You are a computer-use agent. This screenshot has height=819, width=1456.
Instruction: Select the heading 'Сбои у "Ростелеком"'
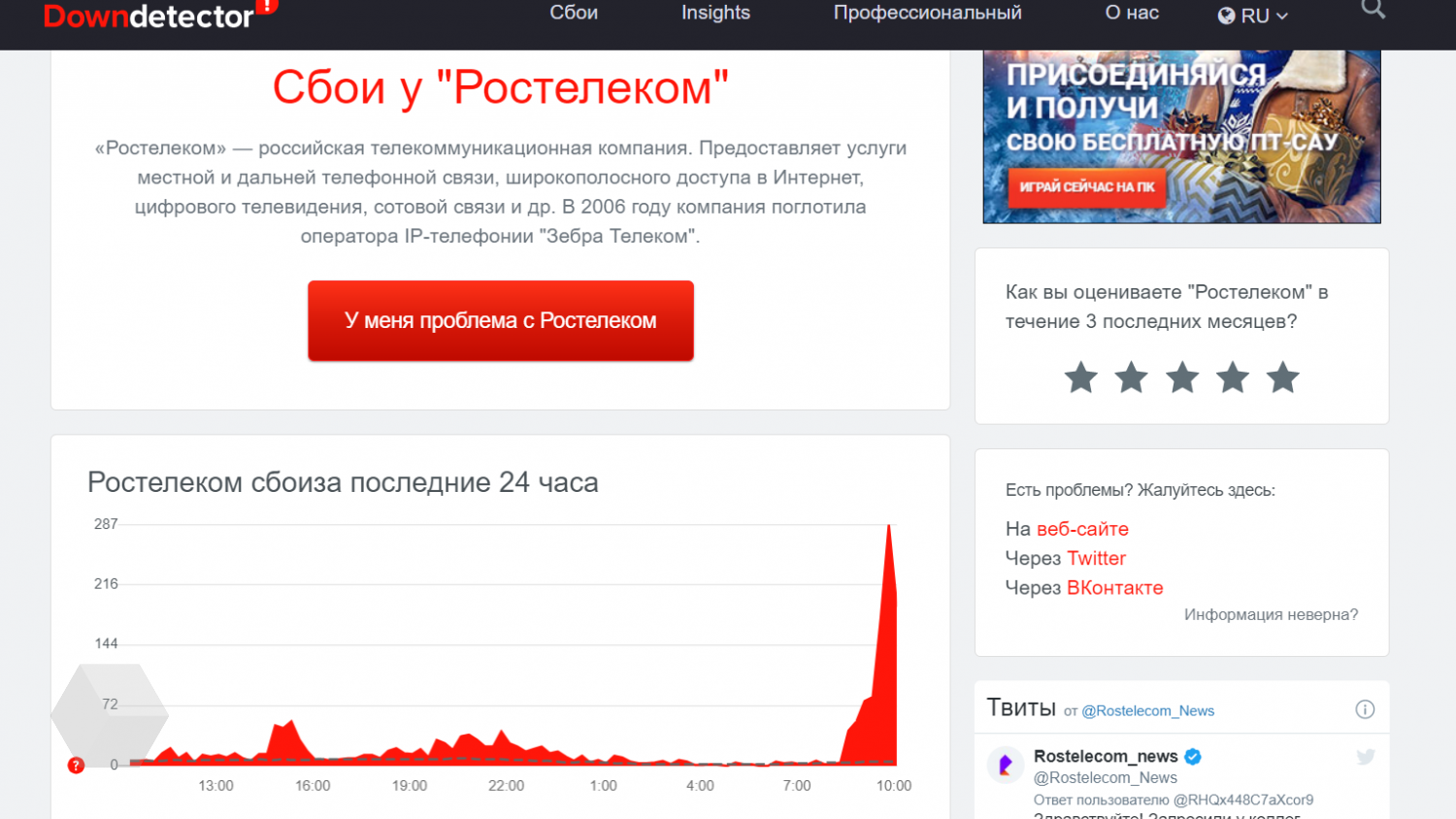[x=501, y=87]
